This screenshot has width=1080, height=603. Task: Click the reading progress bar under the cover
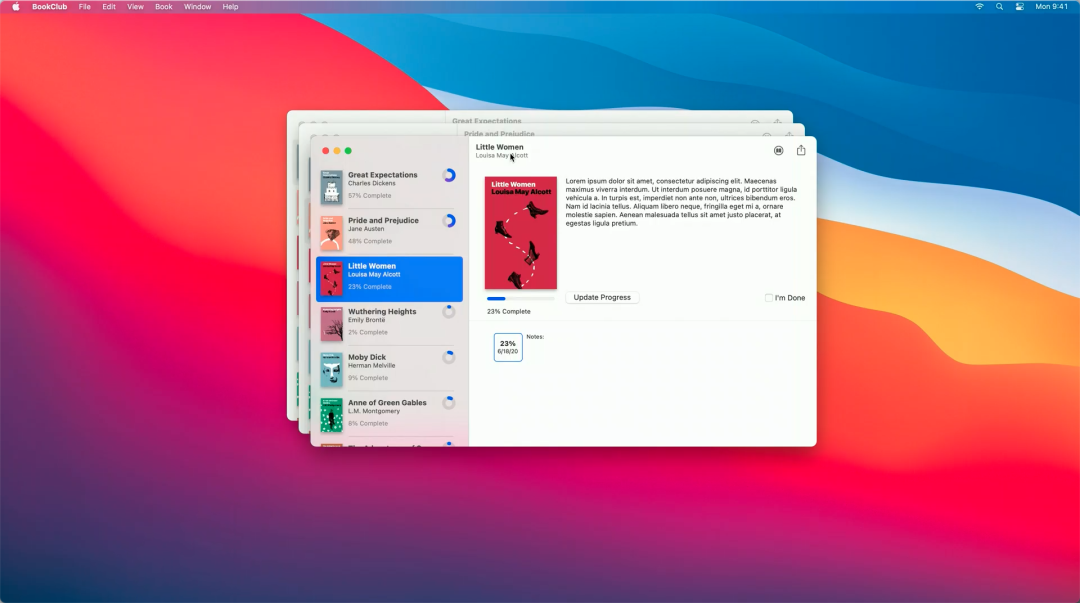[x=520, y=298]
